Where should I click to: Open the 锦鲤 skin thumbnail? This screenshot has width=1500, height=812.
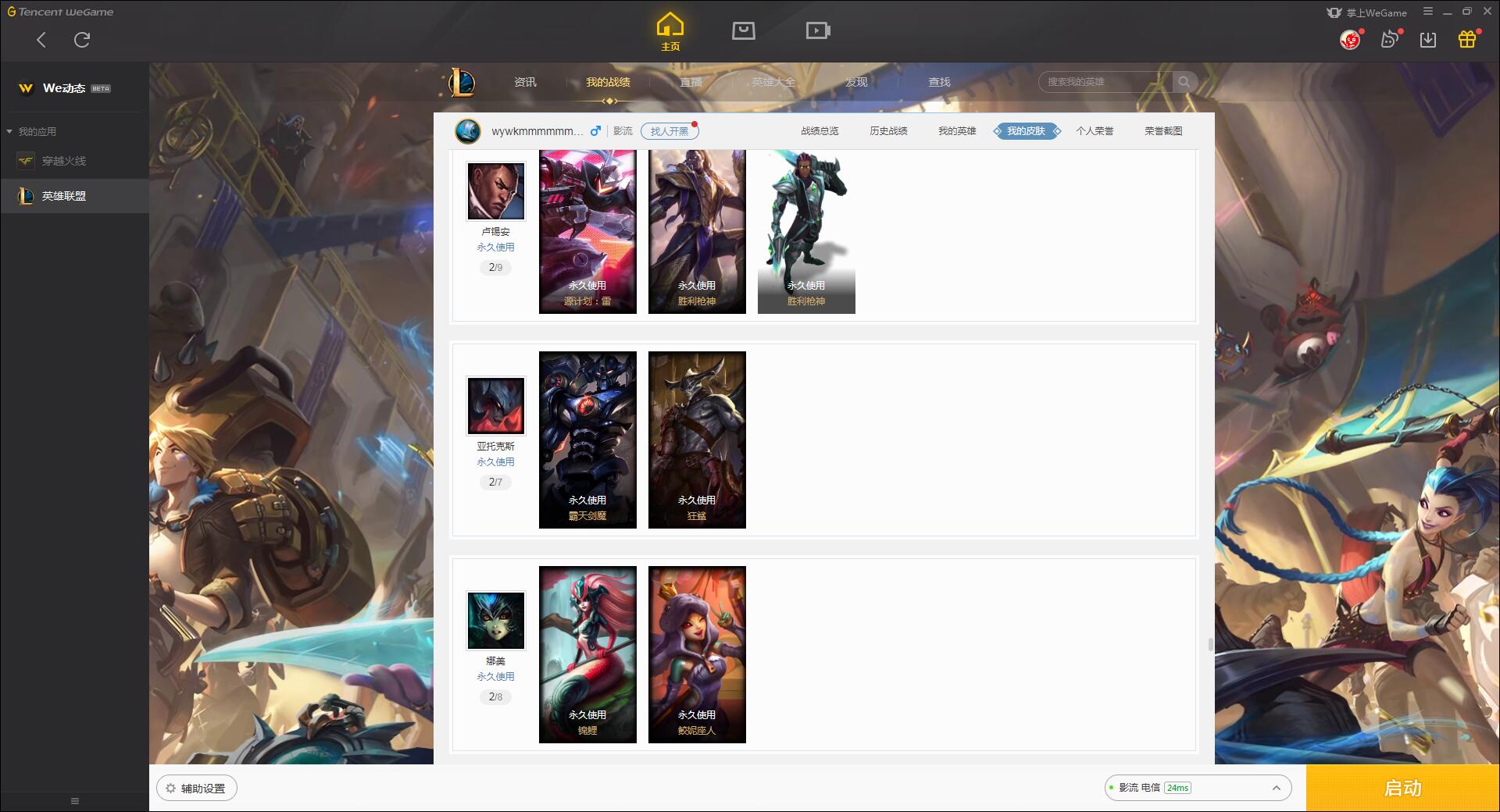pos(587,654)
